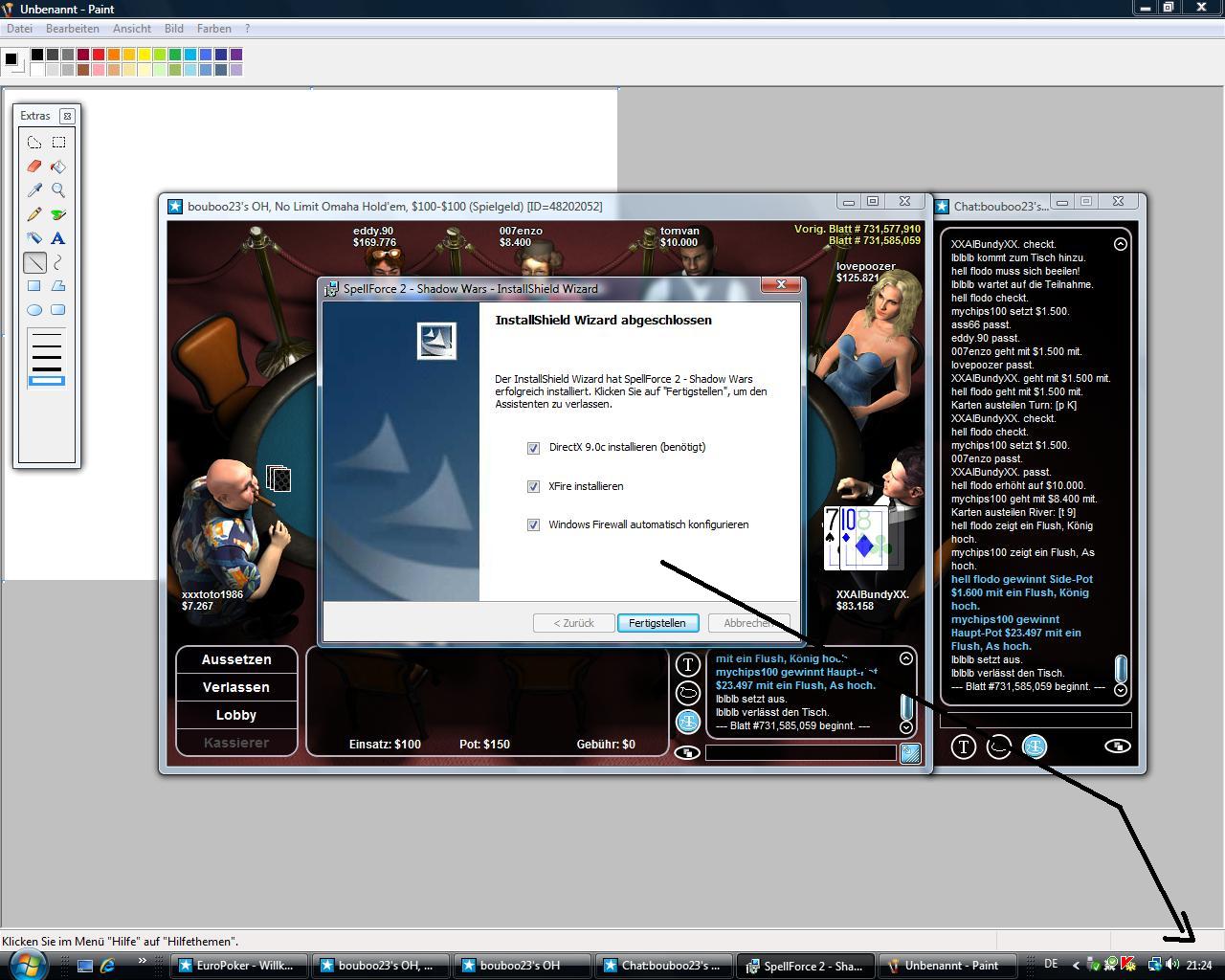Image resolution: width=1225 pixels, height=980 pixels.
Task: Uncheck XFire installieren checkbox
Action: tap(533, 486)
